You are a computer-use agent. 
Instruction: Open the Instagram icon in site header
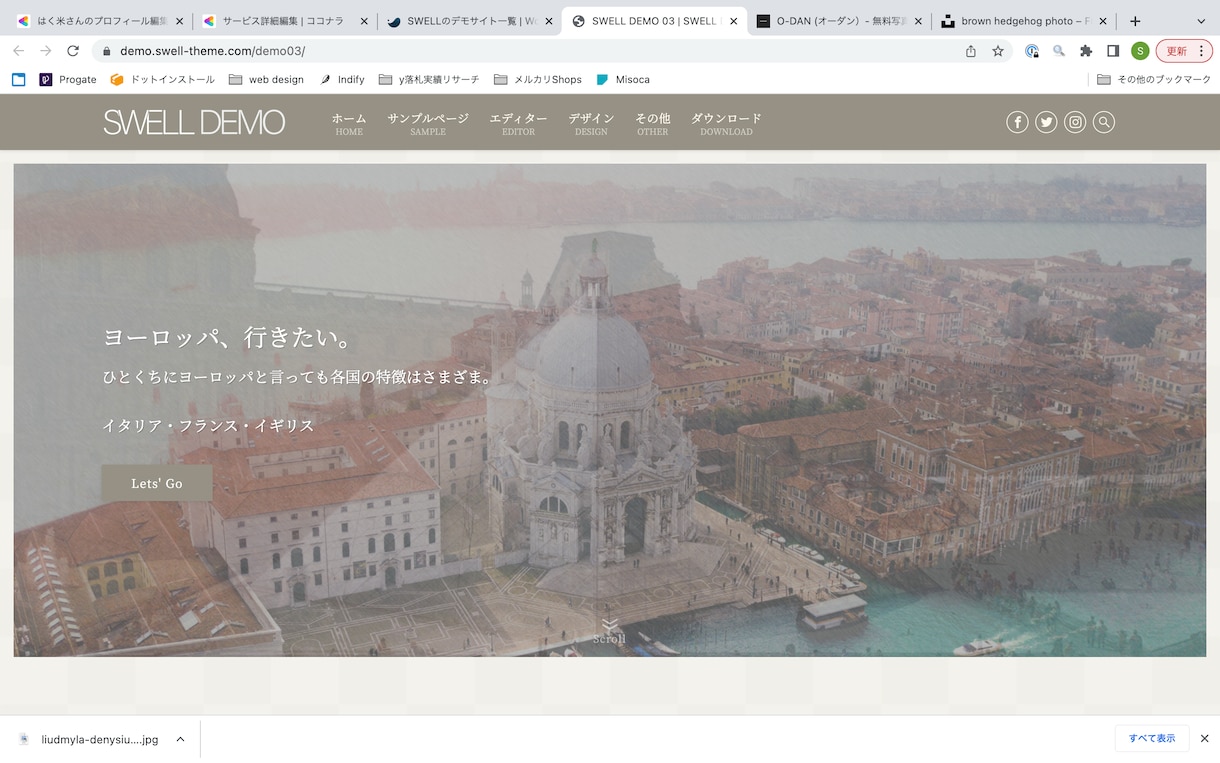click(1075, 122)
